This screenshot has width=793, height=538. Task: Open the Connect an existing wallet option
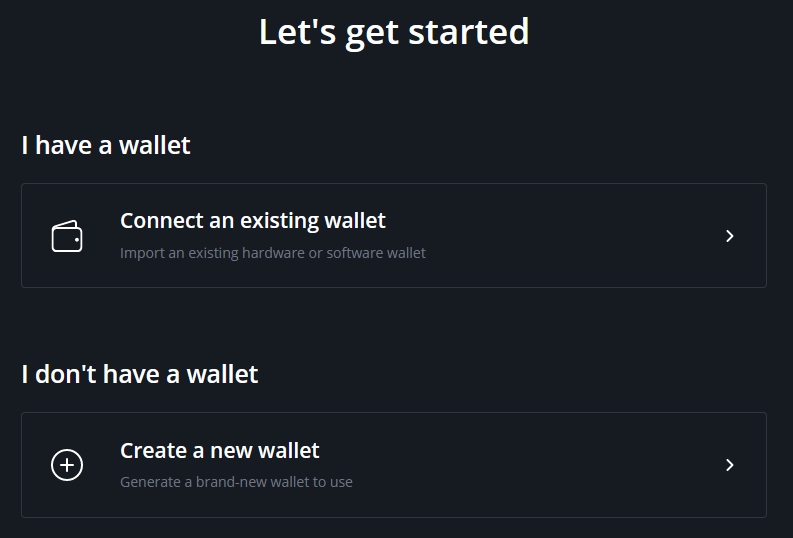(x=393, y=236)
